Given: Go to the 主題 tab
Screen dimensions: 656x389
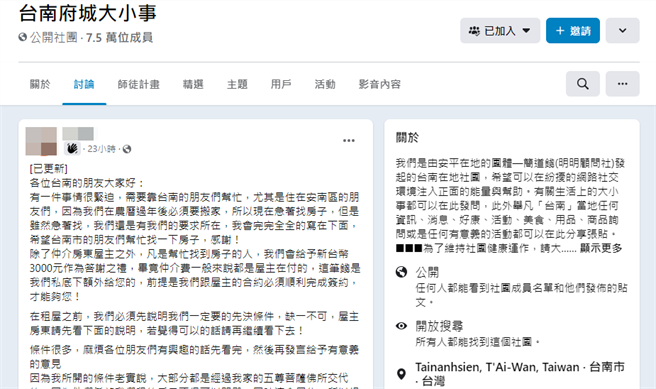Looking at the screenshot, I should (237, 84).
